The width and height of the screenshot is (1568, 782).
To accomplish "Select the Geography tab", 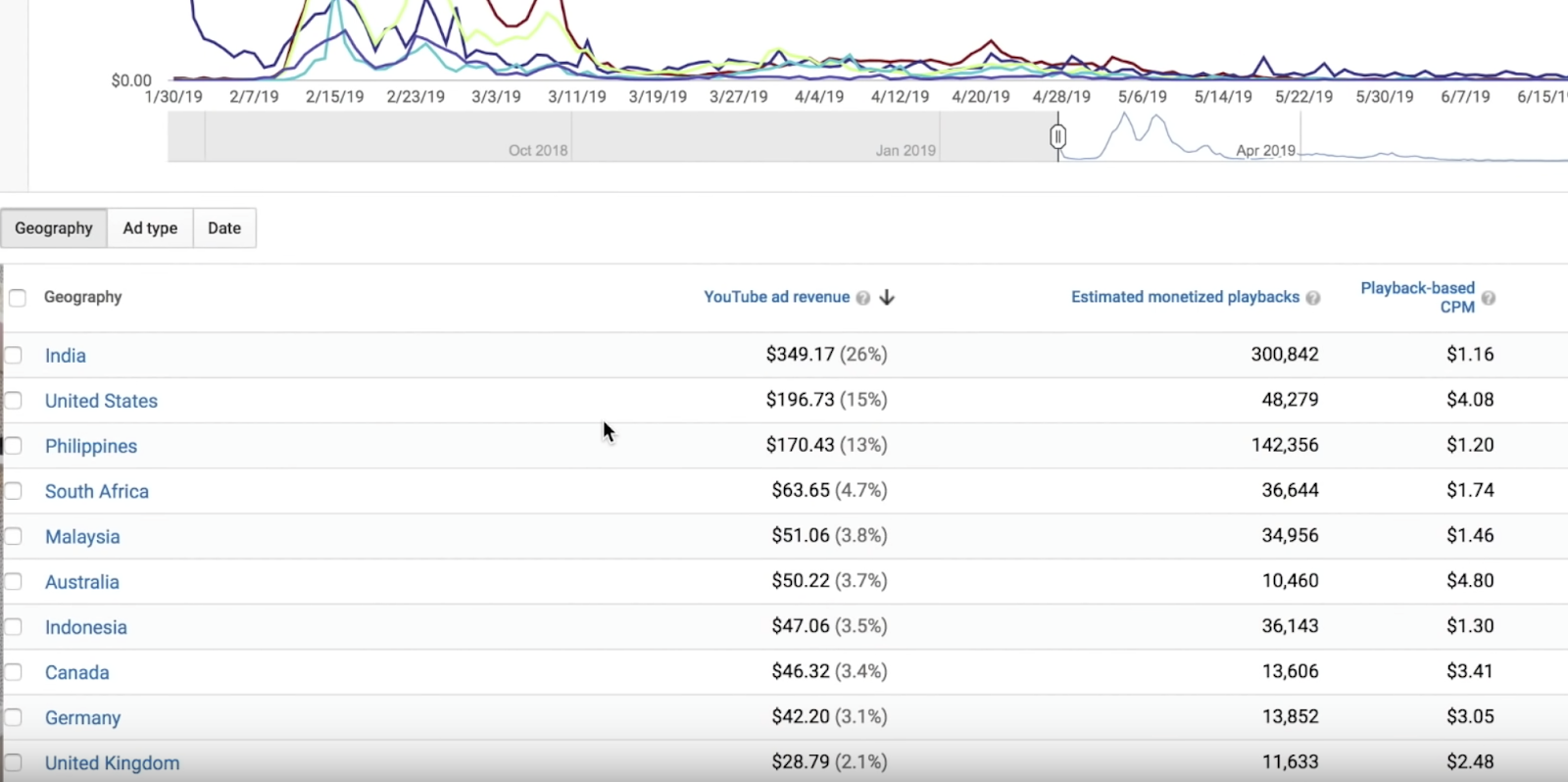I will click(54, 228).
